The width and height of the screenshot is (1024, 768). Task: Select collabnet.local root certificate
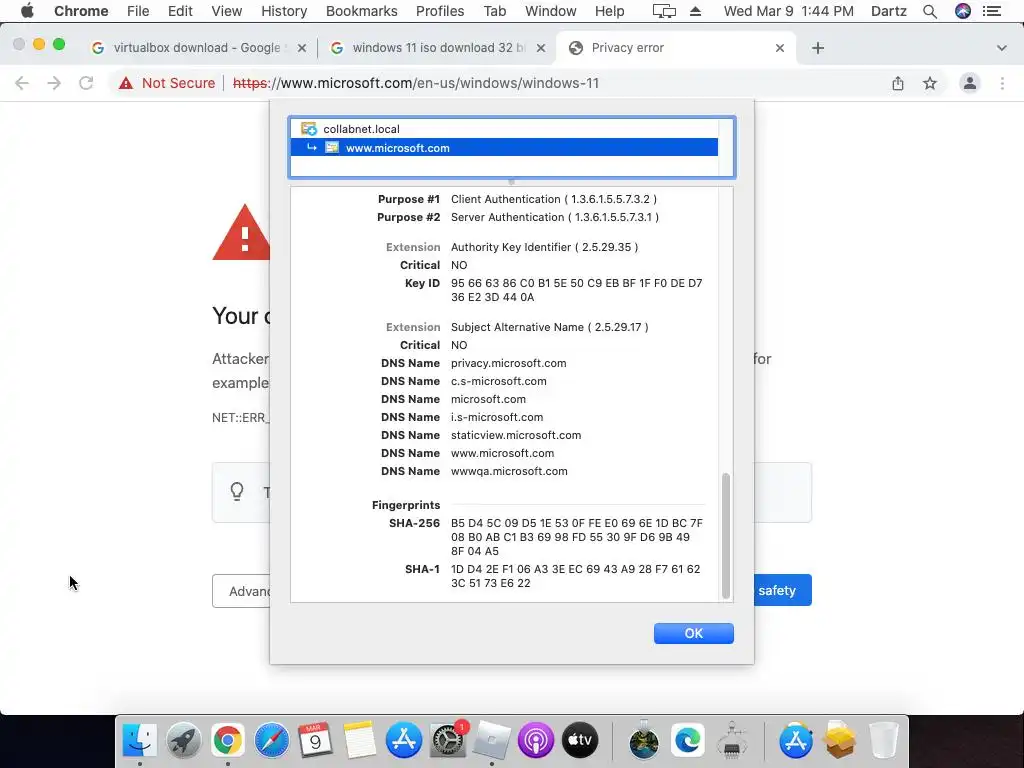[504, 129]
